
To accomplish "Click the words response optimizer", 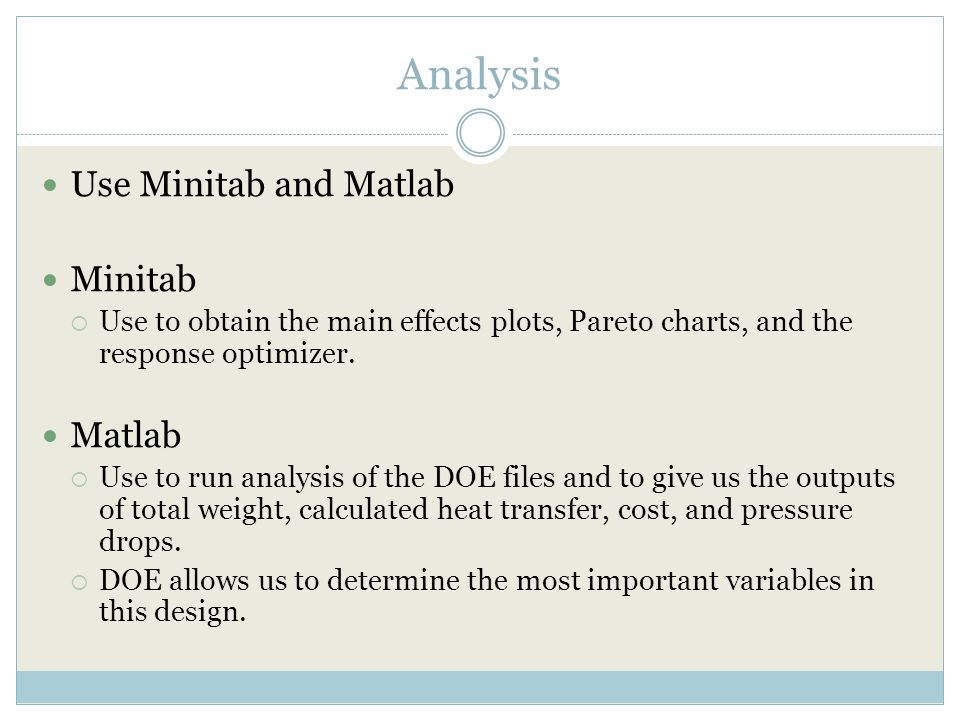I will point(226,353).
